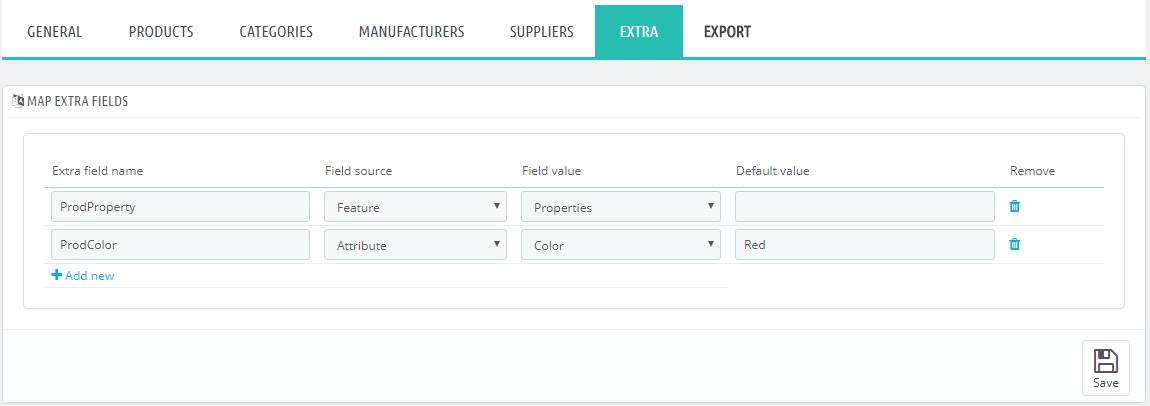Image resolution: width=1150 pixels, height=406 pixels.
Task: Switch to the Export tab
Action: click(x=727, y=32)
